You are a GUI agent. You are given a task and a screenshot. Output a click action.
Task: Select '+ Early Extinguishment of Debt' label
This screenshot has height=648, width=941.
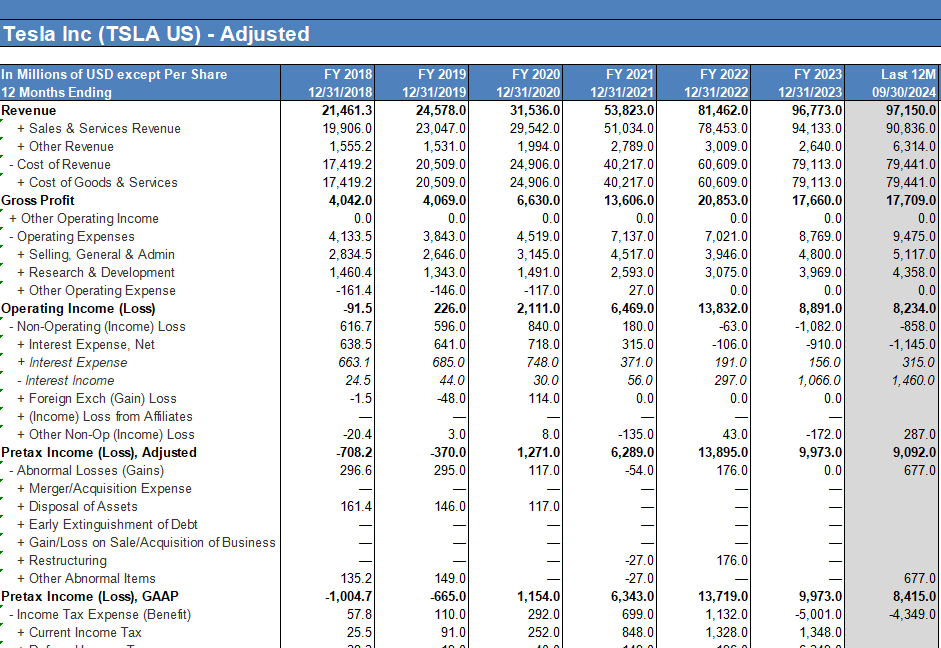pos(107,524)
